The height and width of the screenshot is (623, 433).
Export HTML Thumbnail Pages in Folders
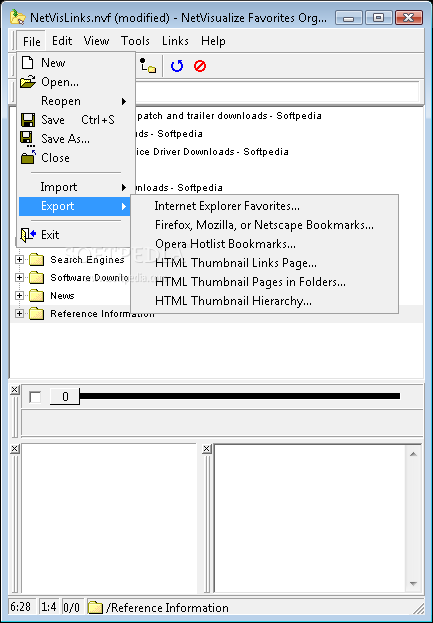[265, 282]
